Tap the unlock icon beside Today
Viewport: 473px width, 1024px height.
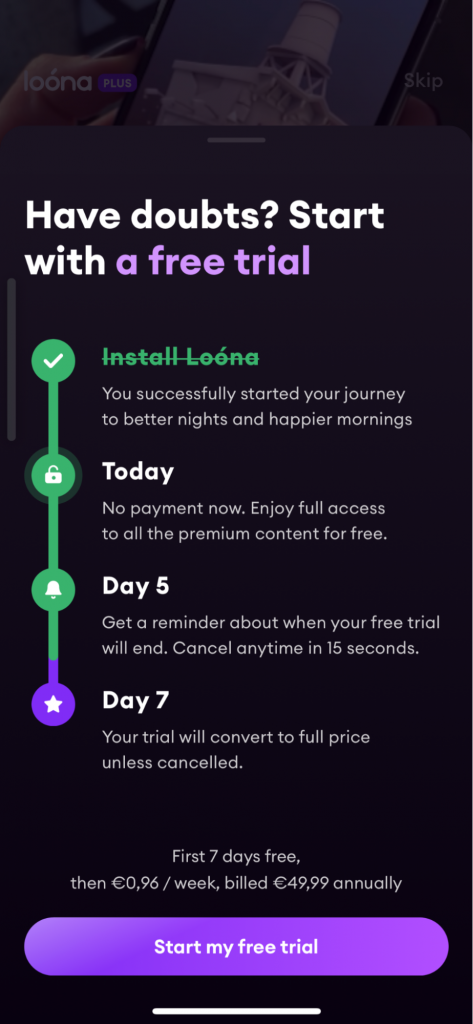pos(53,476)
